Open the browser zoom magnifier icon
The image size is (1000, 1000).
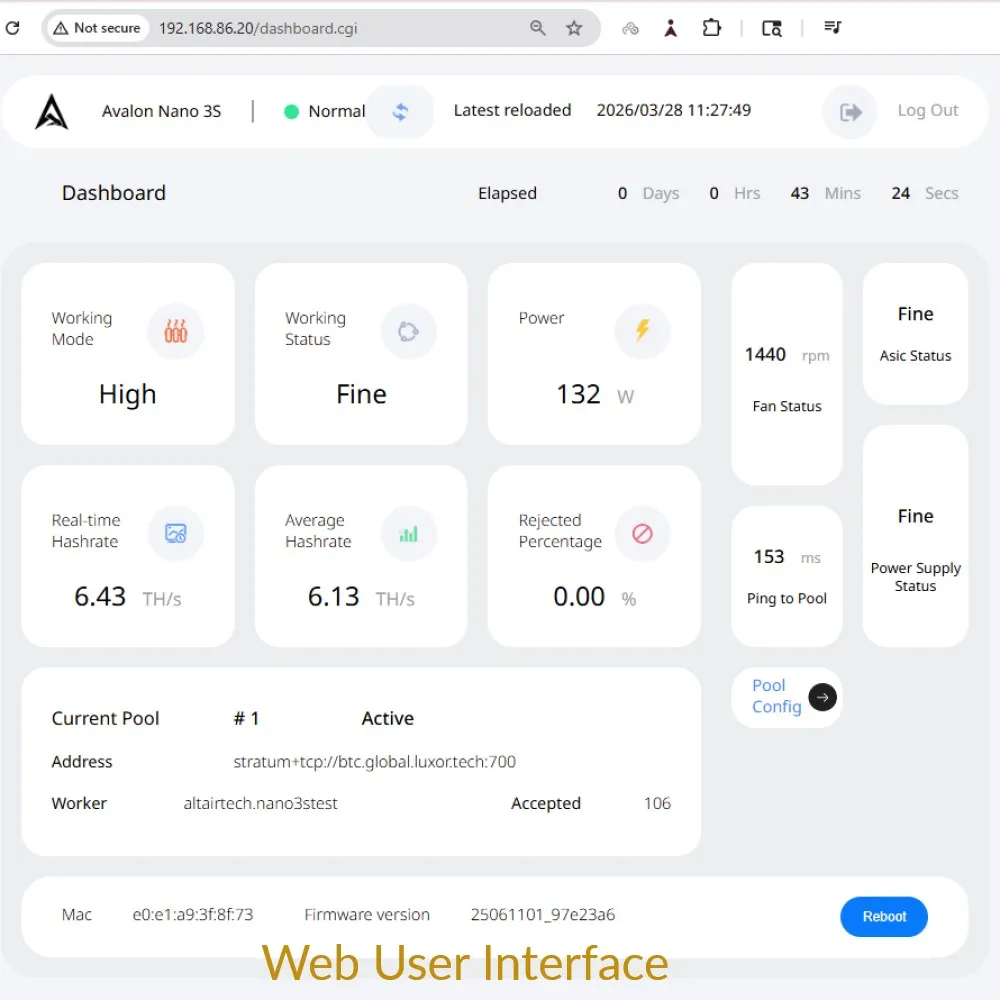pos(538,28)
